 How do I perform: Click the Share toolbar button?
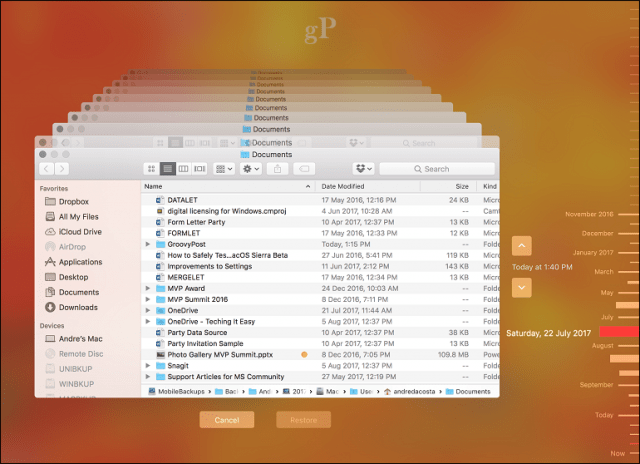click(278, 169)
